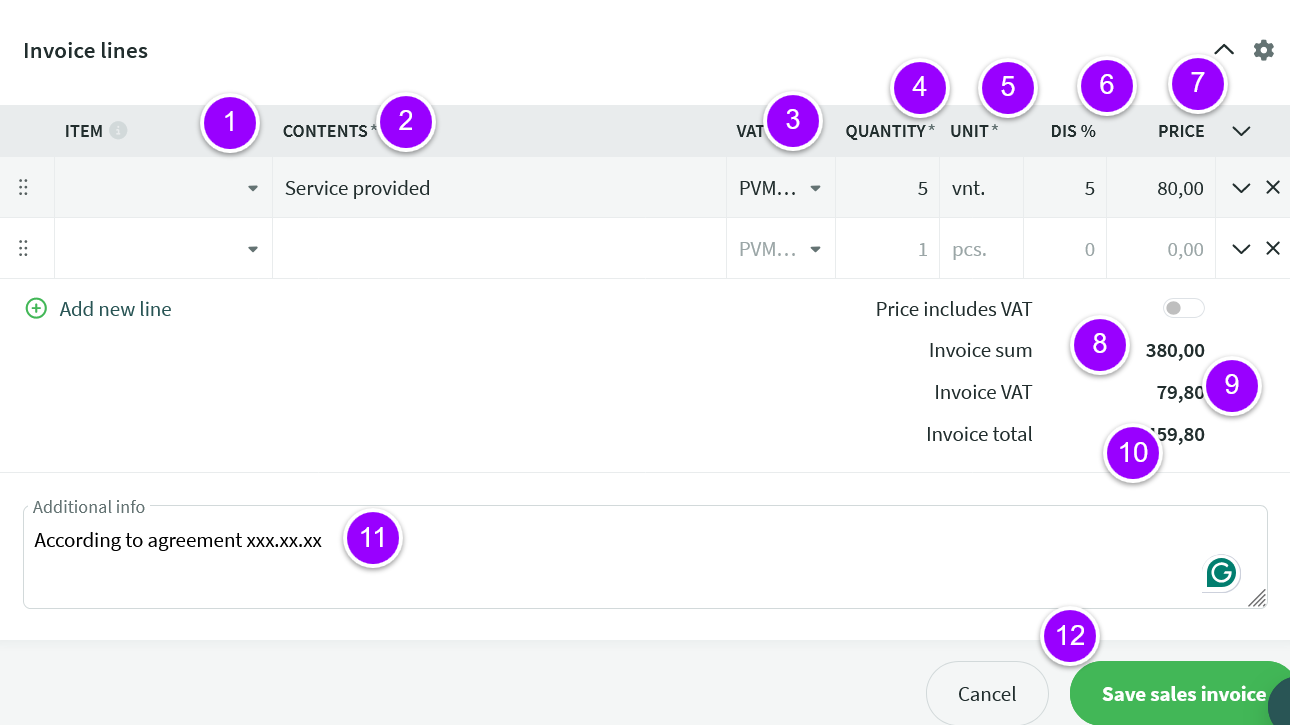1290x725 pixels.
Task: Click the Cancel button
Action: [x=987, y=693]
